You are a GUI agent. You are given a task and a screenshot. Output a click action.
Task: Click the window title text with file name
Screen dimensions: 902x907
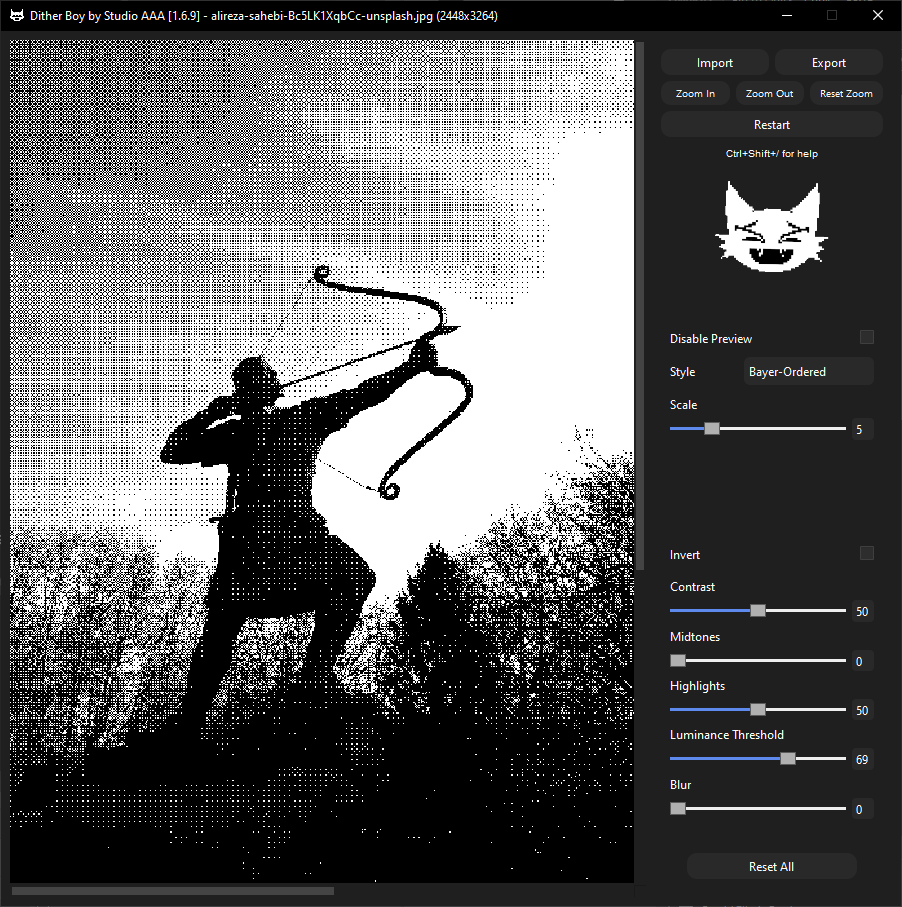pyautogui.click(x=264, y=16)
